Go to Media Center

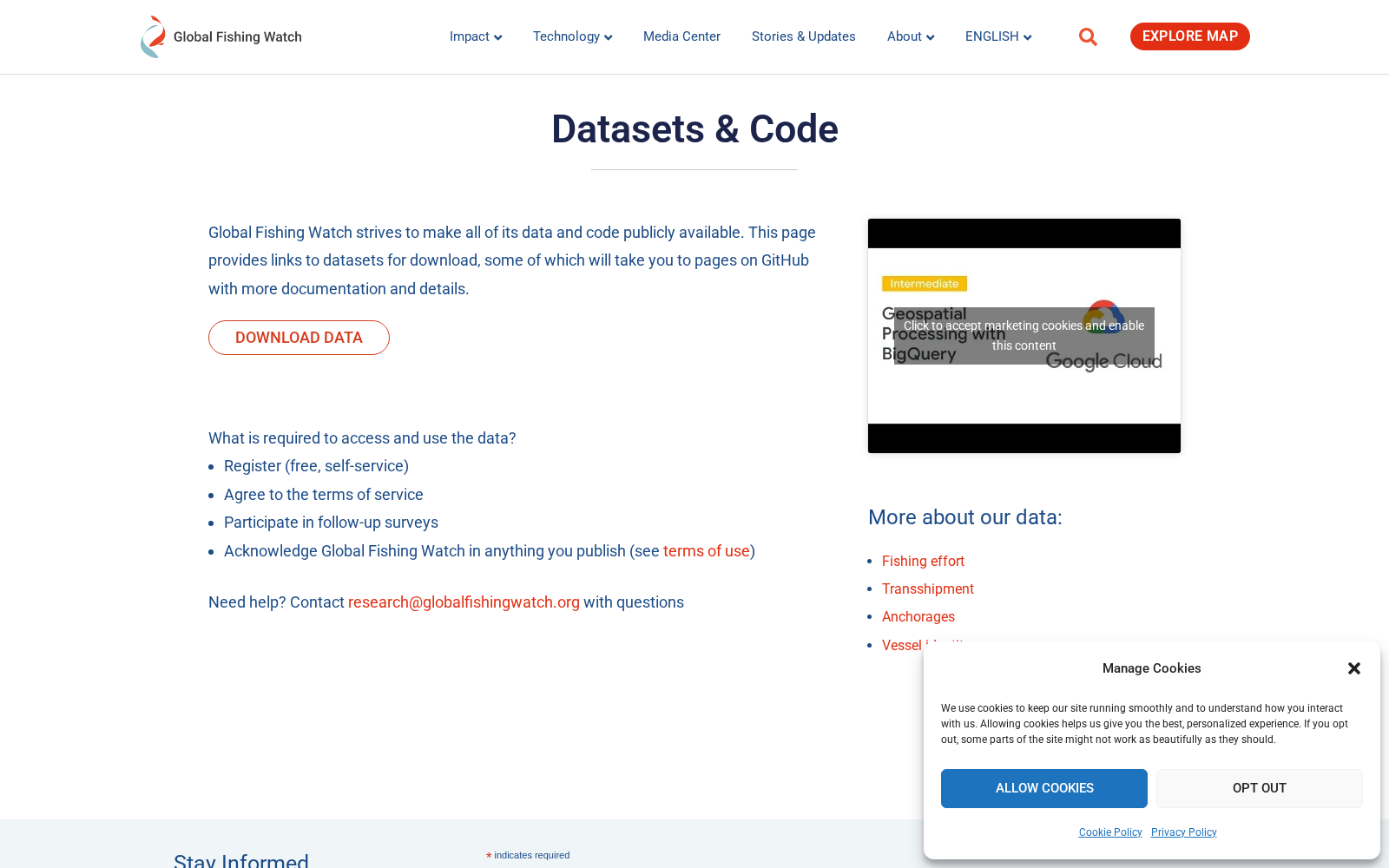(681, 36)
